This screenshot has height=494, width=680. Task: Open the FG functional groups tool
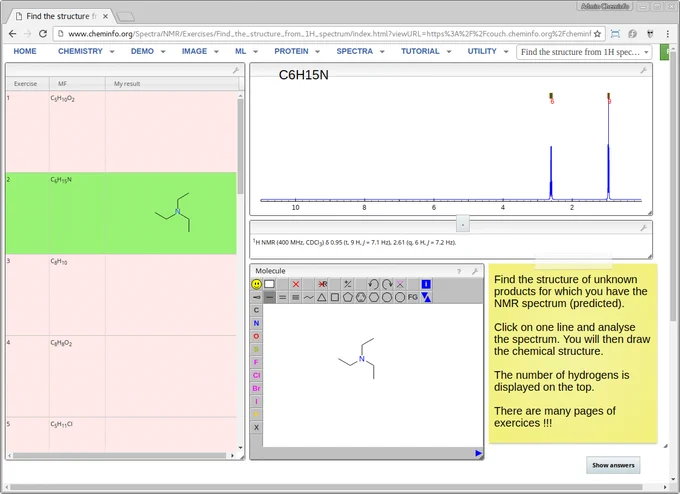click(412, 298)
